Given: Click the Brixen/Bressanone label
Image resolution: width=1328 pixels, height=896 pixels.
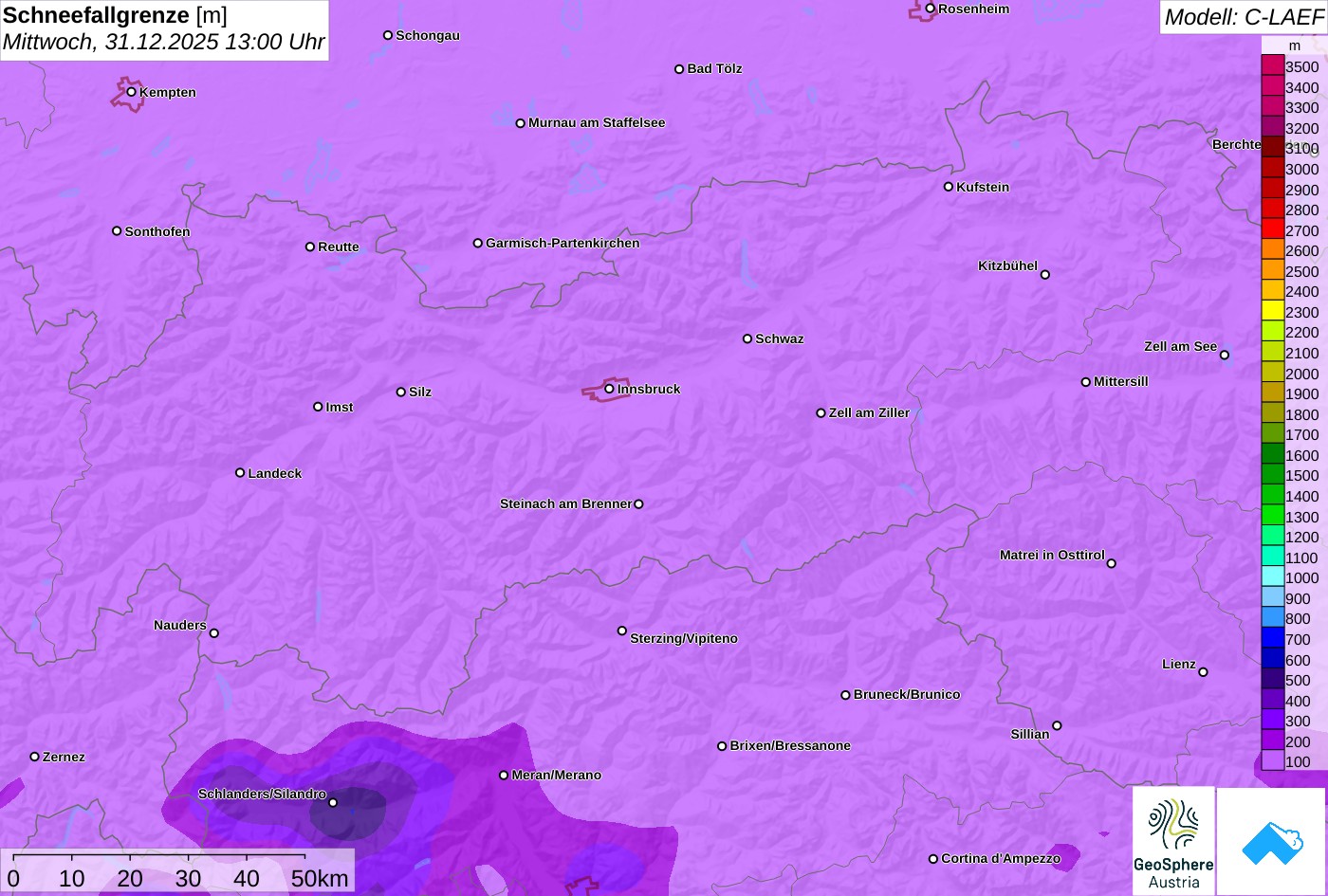Looking at the screenshot, I should (790, 746).
